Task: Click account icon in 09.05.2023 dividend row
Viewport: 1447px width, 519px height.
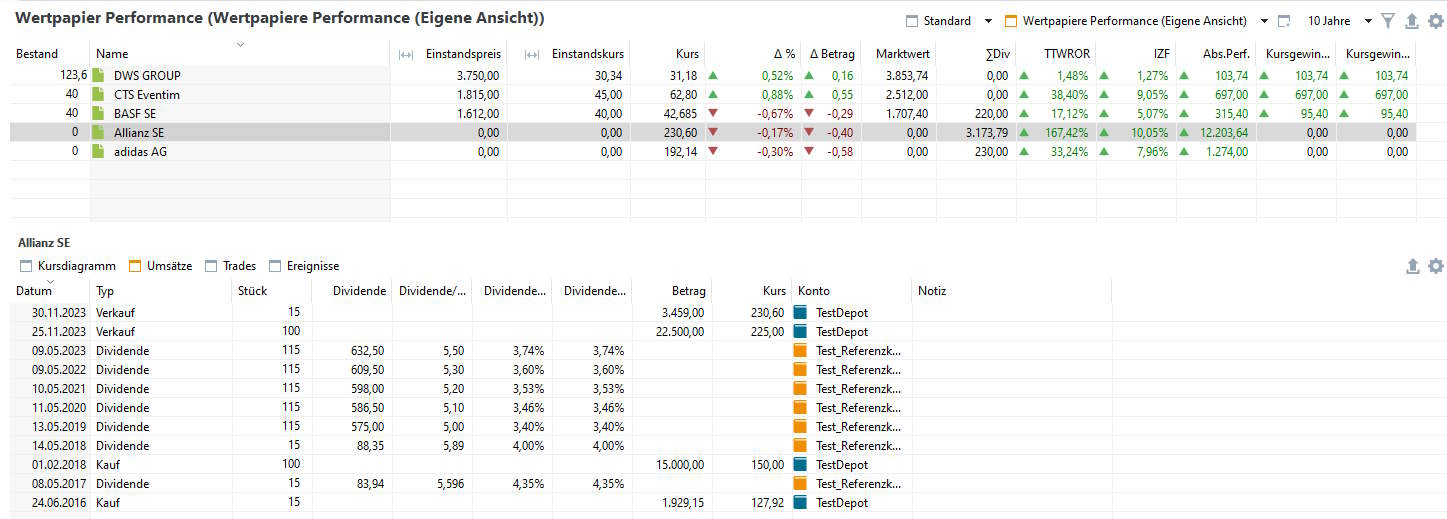Action: (x=800, y=350)
